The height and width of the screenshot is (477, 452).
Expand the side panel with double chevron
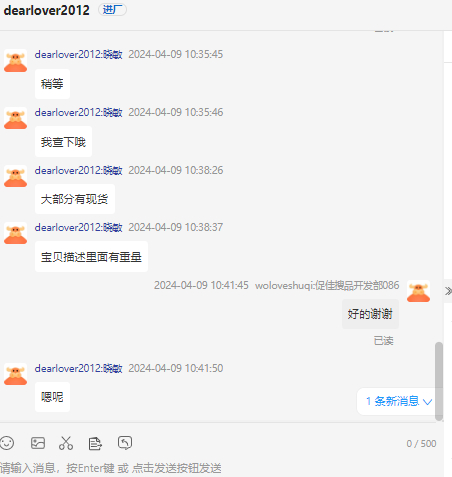(448, 291)
